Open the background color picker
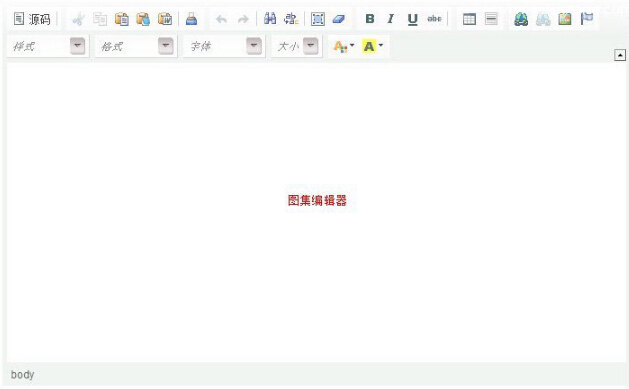 tap(373, 47)
